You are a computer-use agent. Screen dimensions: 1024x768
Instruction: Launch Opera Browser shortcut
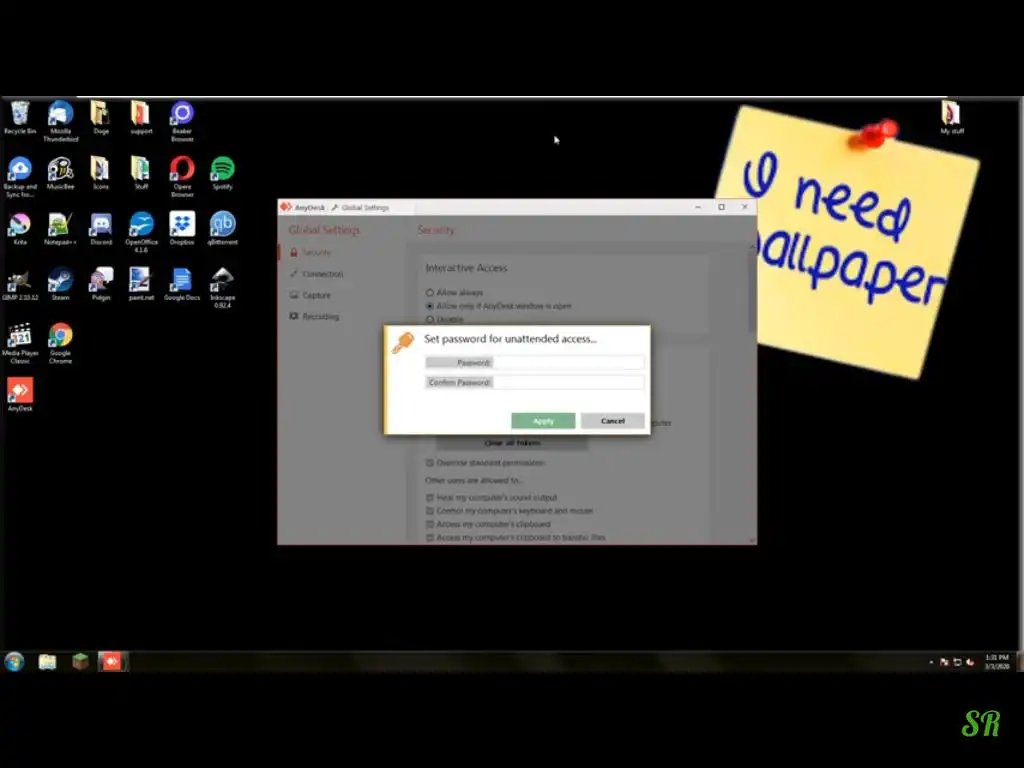pos(182,177)
